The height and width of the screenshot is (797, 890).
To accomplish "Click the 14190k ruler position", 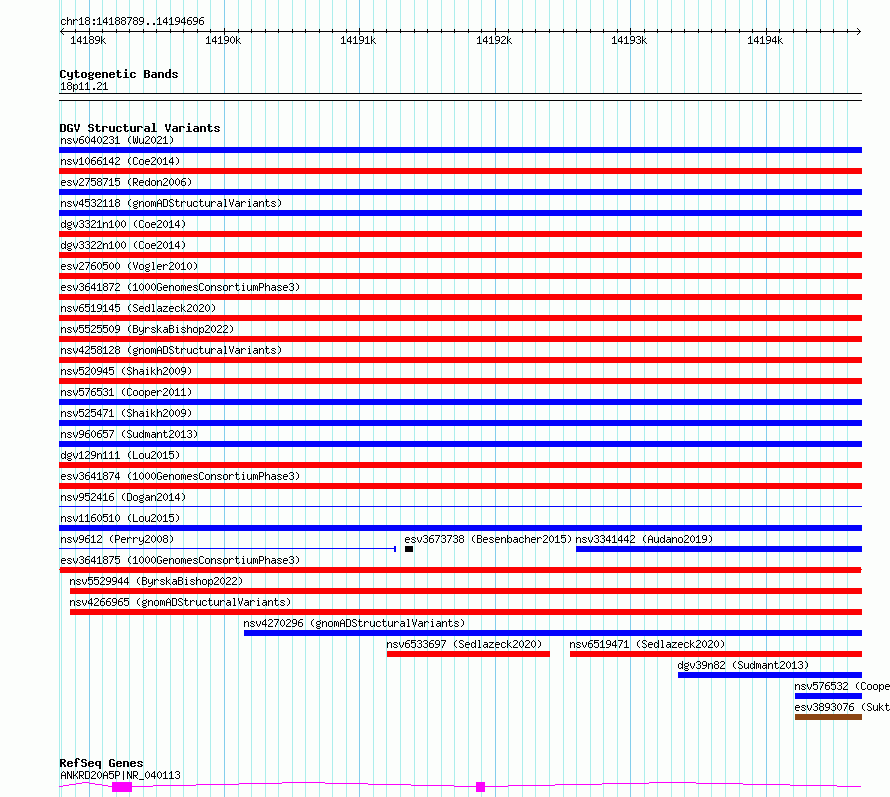I will (223, 40).
